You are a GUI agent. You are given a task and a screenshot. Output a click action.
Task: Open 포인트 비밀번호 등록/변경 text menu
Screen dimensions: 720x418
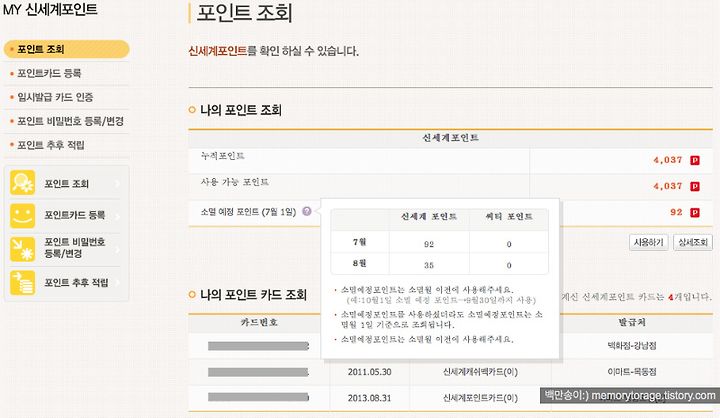[70, 121]
